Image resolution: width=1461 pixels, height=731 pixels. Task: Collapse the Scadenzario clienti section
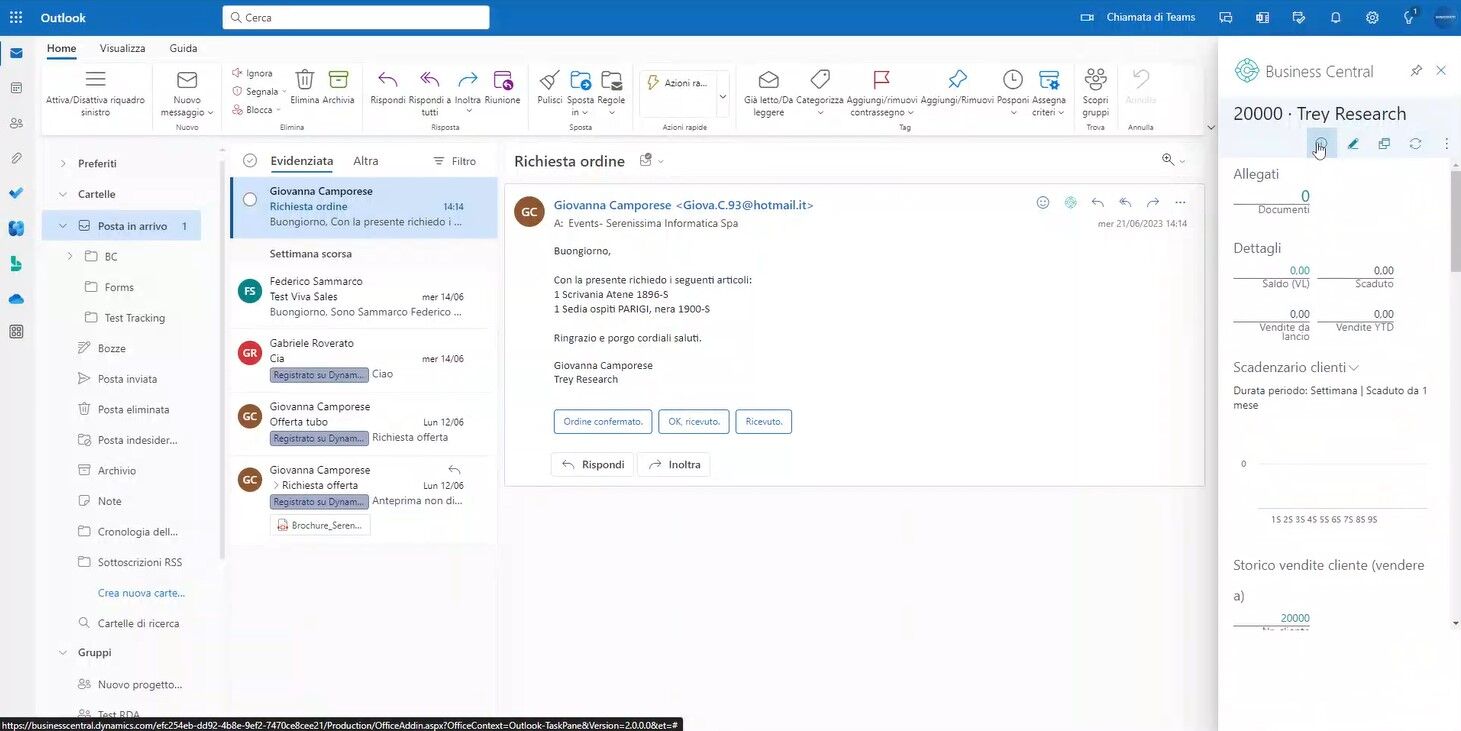tap(1353, 367)
